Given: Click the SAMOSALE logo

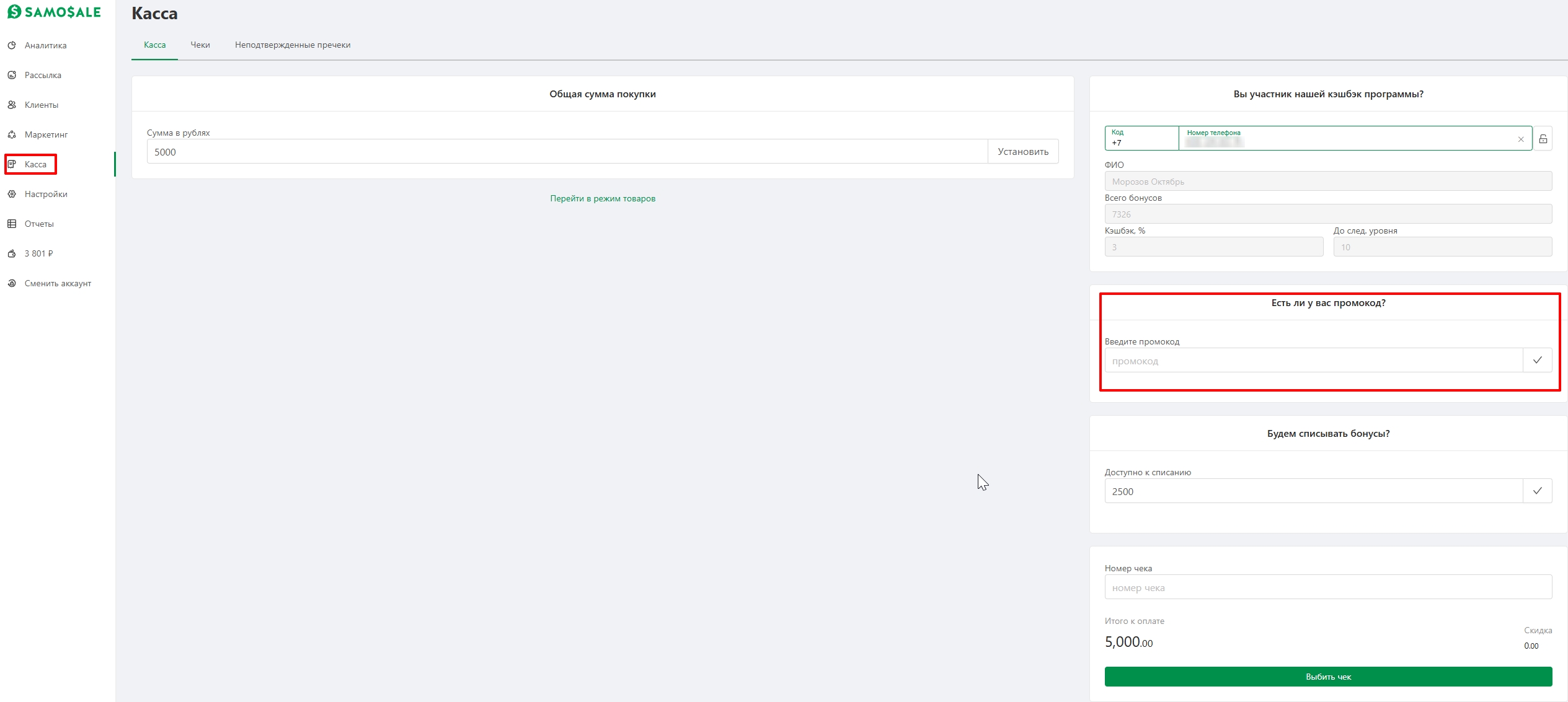Looking at the screenshot, I should (x=54, y=12).
